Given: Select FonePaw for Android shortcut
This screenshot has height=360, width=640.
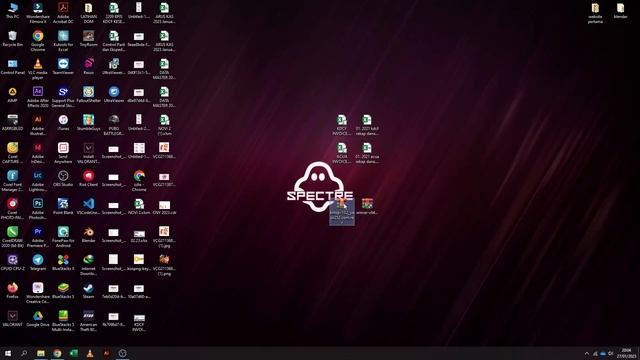Looking at the screenshot, I should coord(63,236).
